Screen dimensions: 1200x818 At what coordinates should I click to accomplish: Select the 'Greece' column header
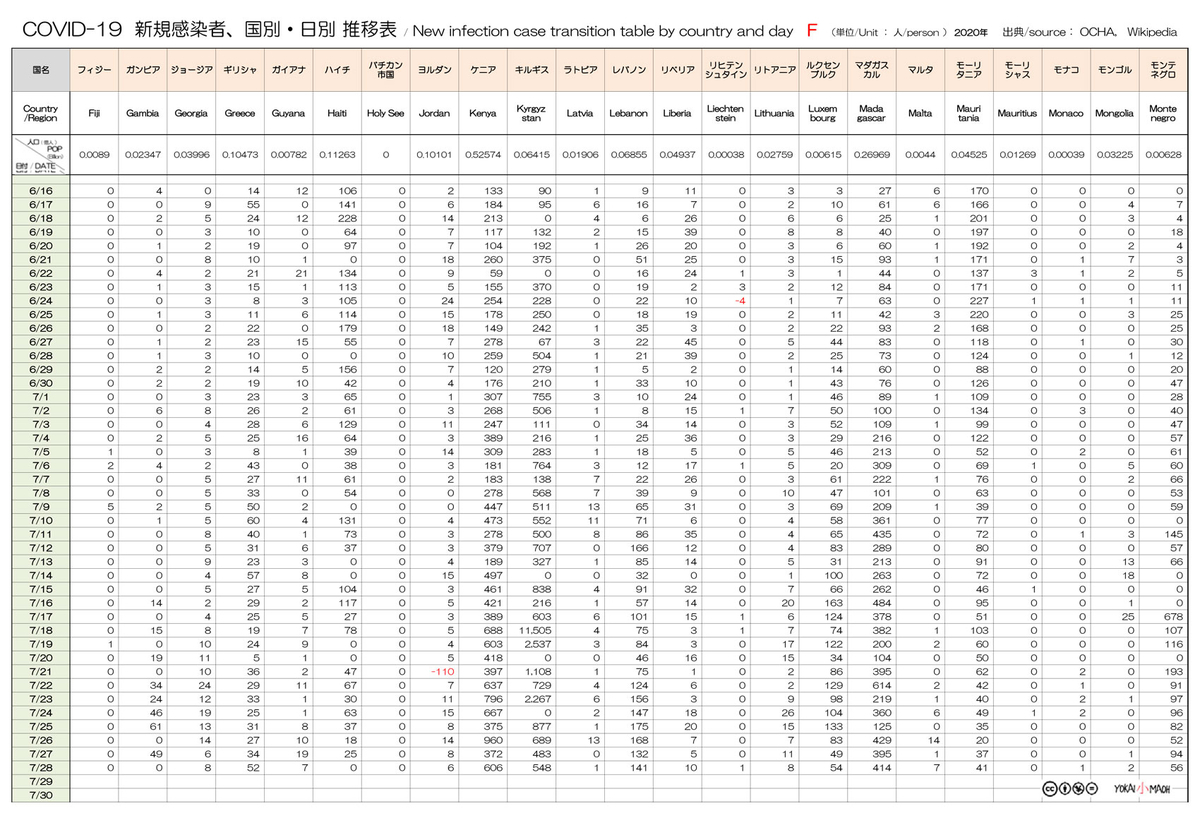(239, 113)
